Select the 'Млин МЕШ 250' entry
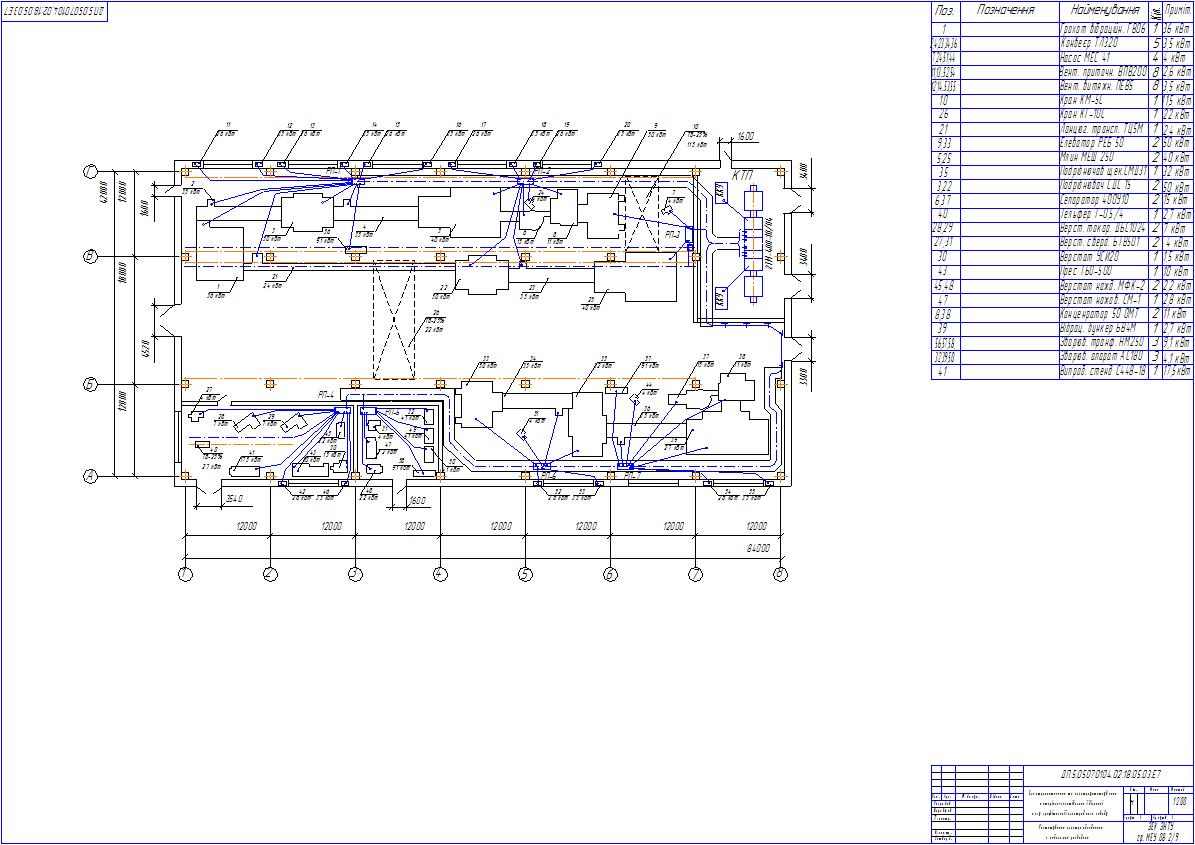The height and width of the screenshot is (845, 1195). coord(1088,158)
